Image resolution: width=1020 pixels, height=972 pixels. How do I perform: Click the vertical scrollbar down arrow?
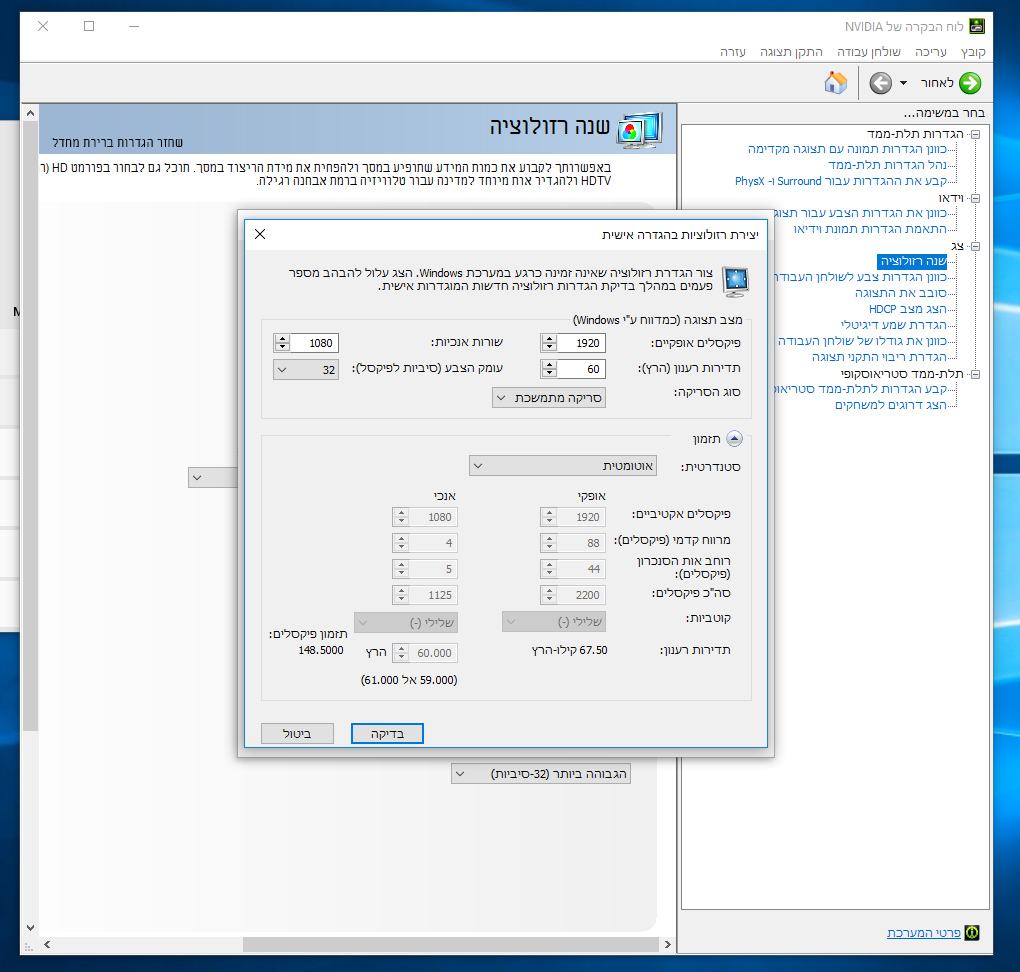(30, 928)
